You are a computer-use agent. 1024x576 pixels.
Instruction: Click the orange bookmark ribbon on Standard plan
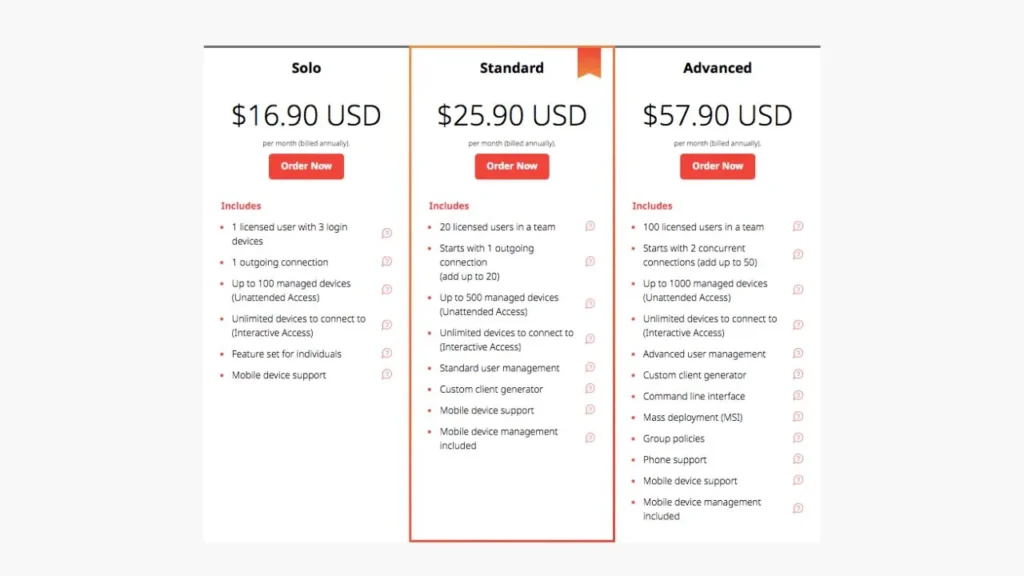(x=590, y=62)
